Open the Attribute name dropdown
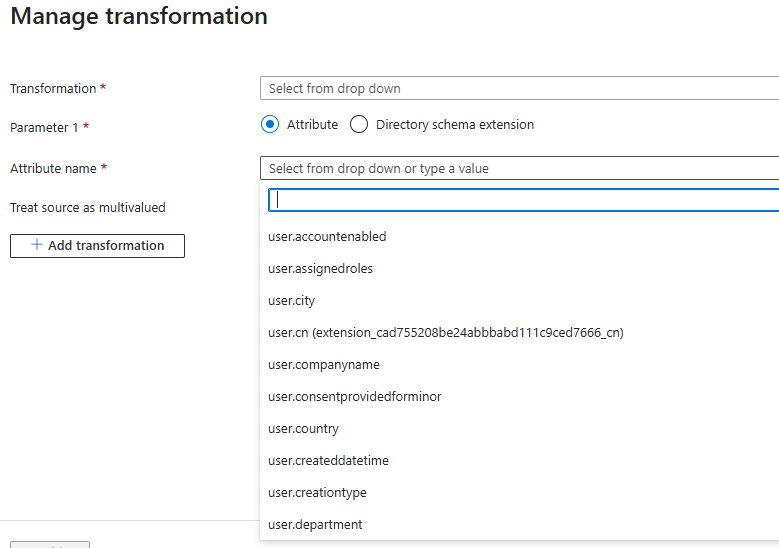779x548 pixels. 518,169
